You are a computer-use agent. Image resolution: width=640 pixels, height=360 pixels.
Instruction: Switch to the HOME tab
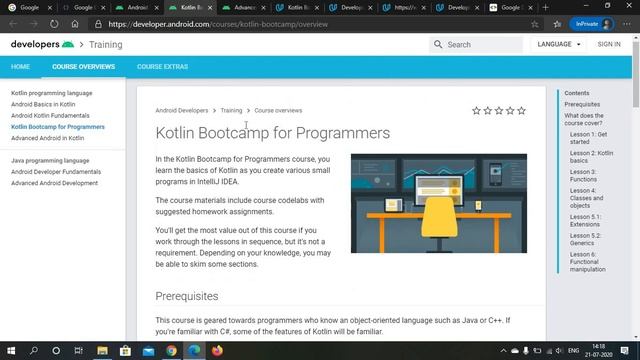20,67
